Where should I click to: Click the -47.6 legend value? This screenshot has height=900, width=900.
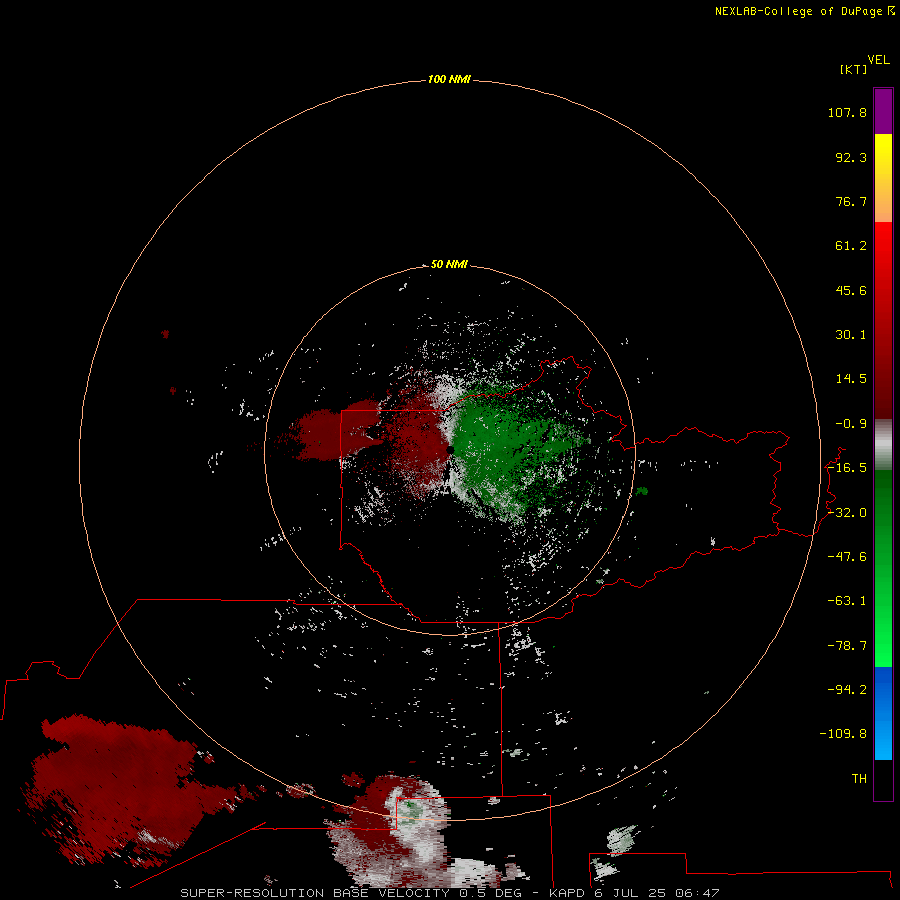847,557
